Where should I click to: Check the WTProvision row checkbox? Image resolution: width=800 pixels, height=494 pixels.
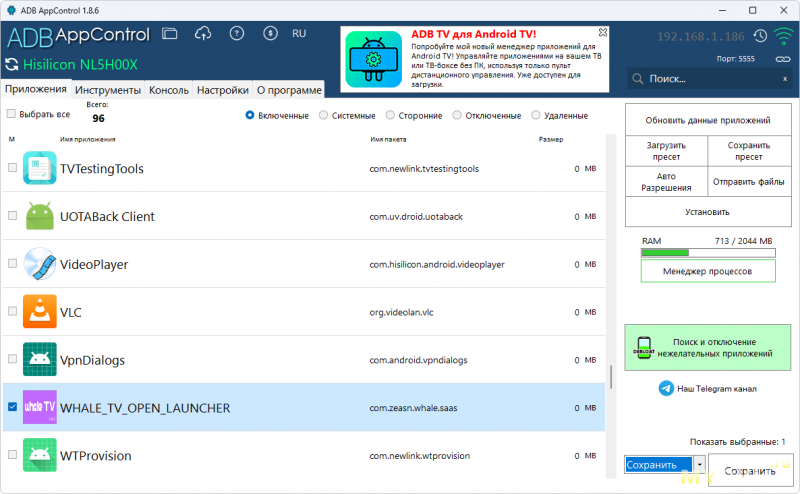tap(13, 454)
